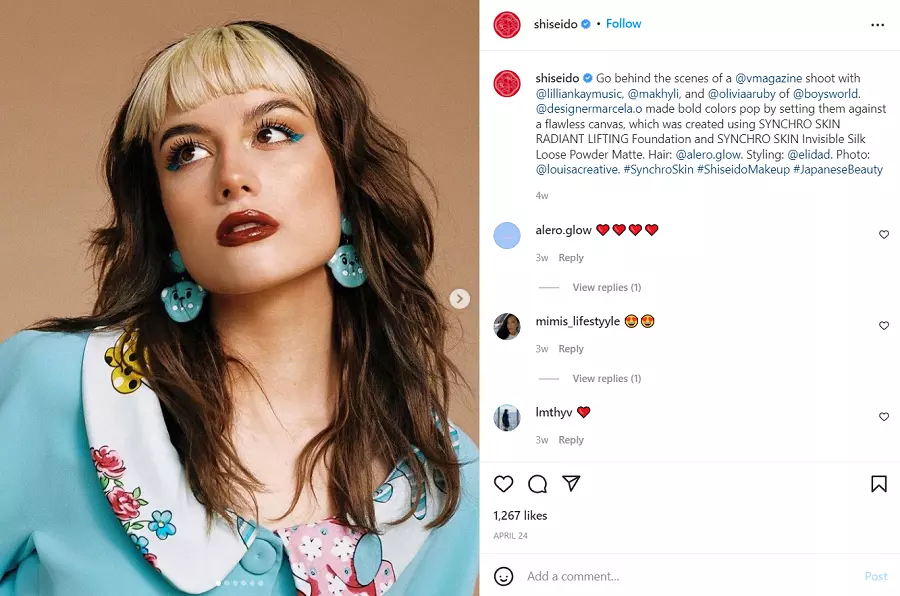Open comments via the speech bubble icon
900x596 pixels.
538,484
